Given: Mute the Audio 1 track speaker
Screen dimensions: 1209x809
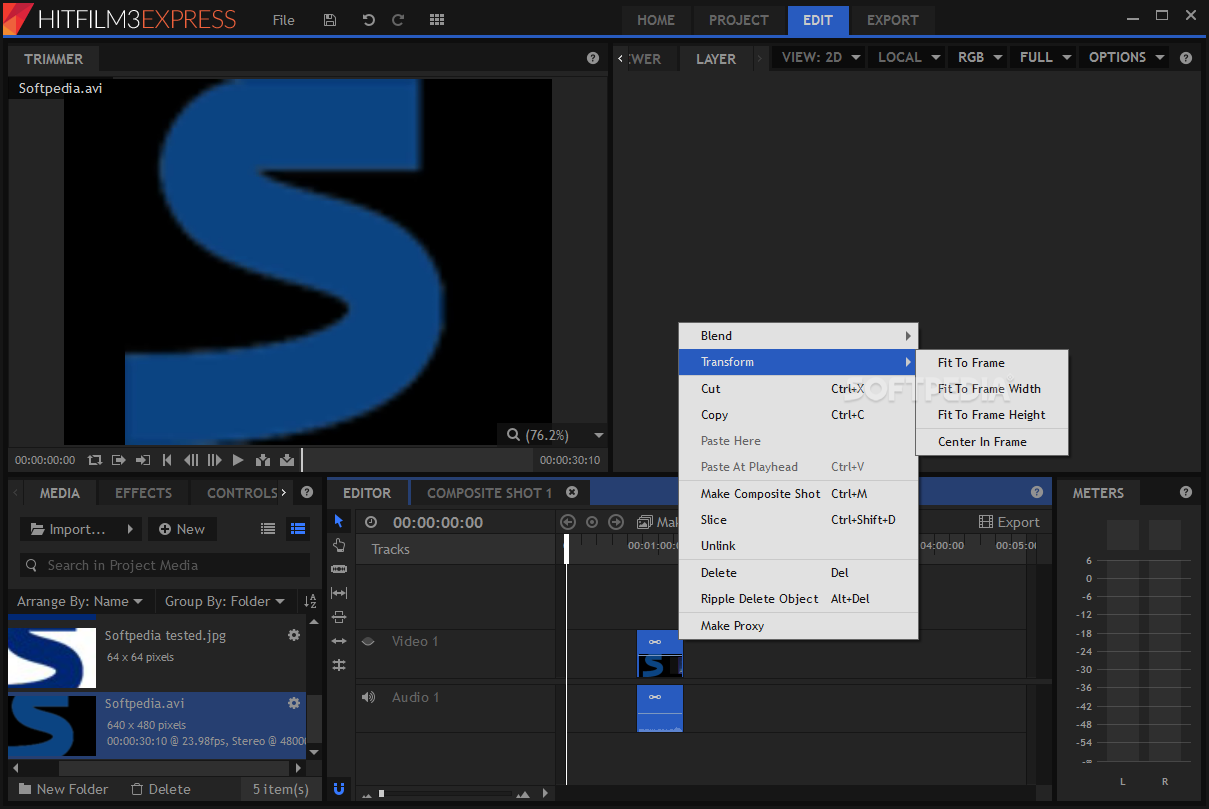Looking at the screenshot, I should coord(368,697).
